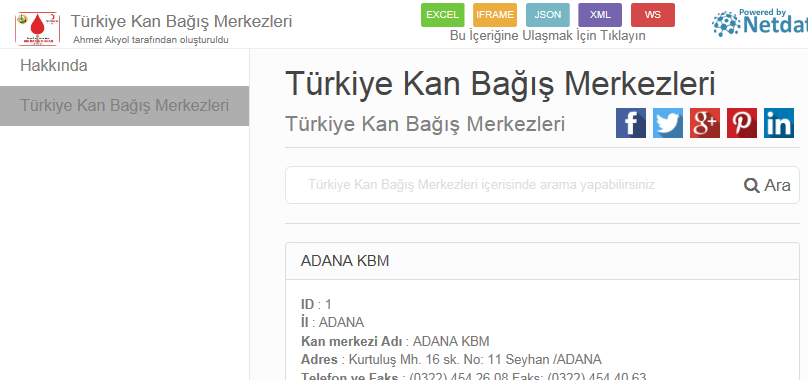808x380 pixels.
Task: Click the Ara search button
Action: click(767, 185)
